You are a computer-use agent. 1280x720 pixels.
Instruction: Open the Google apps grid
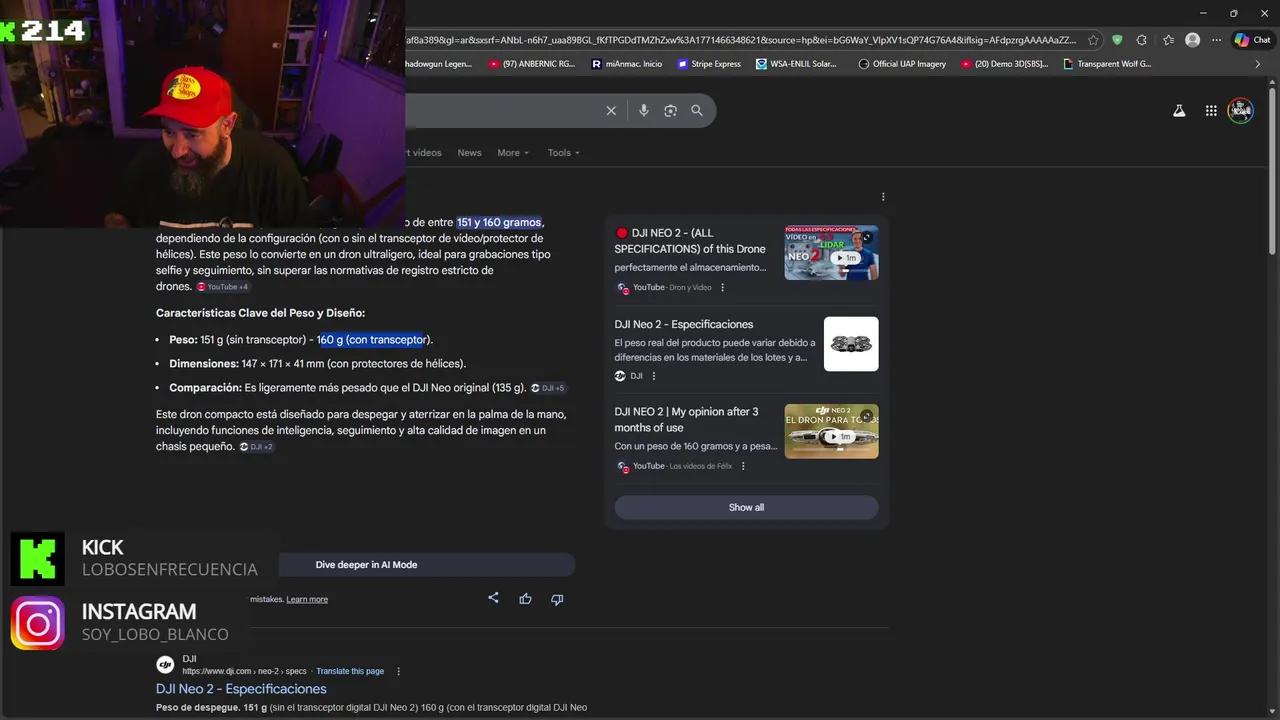(x=1211, y=111)
